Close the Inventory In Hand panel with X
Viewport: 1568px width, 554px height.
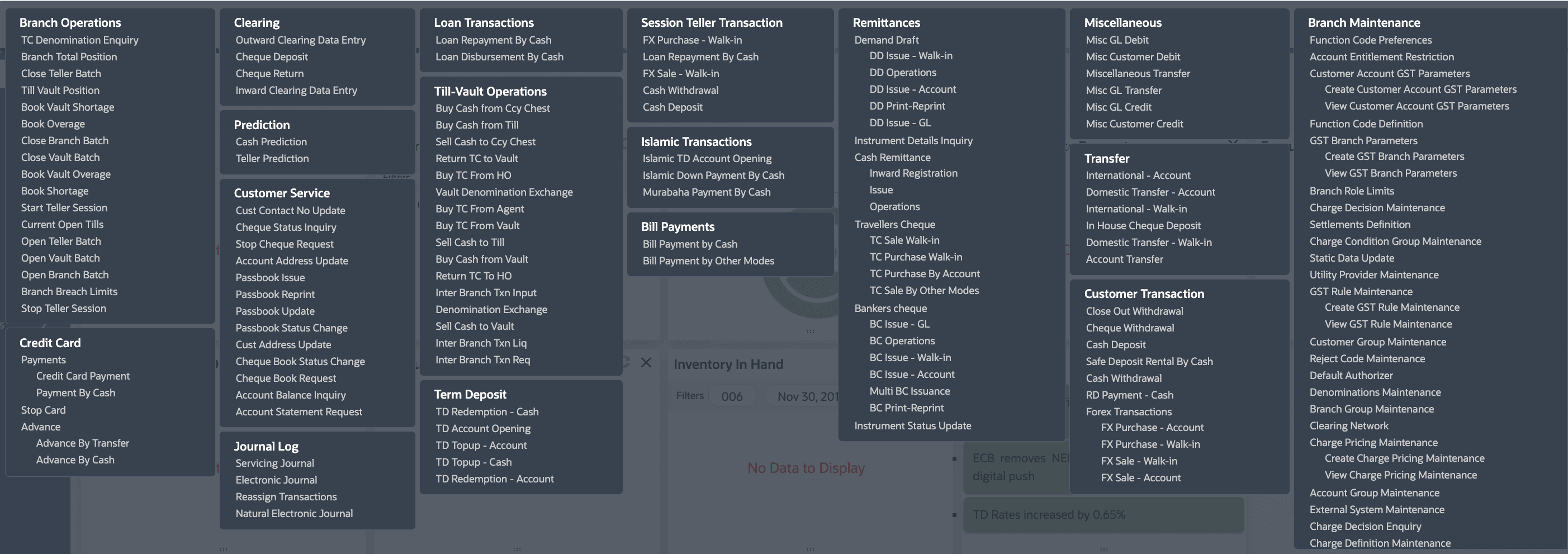tap(646, 363)
